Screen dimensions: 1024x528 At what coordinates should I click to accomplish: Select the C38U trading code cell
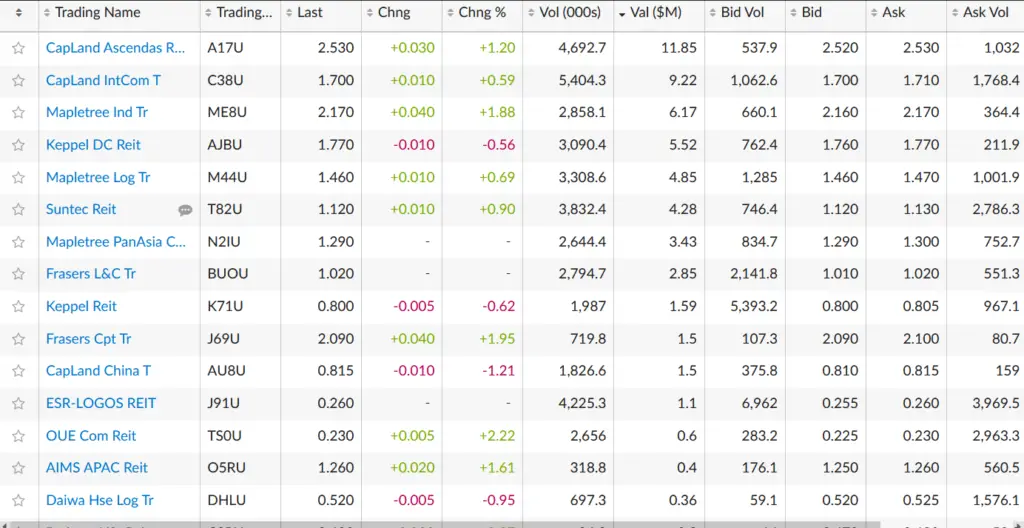coord(225,80)
